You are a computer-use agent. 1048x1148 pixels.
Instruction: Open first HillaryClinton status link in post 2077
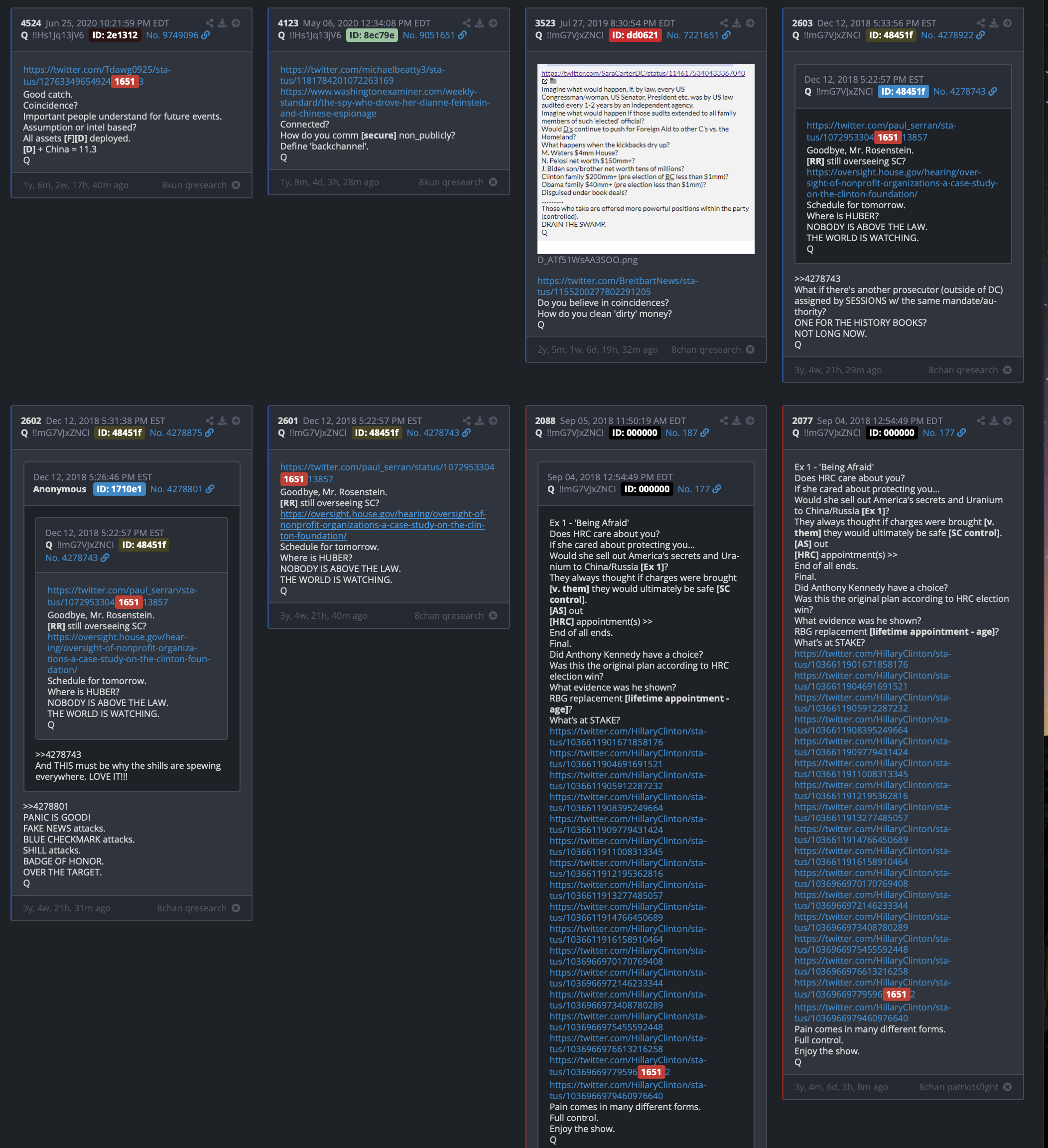point(872,659)
